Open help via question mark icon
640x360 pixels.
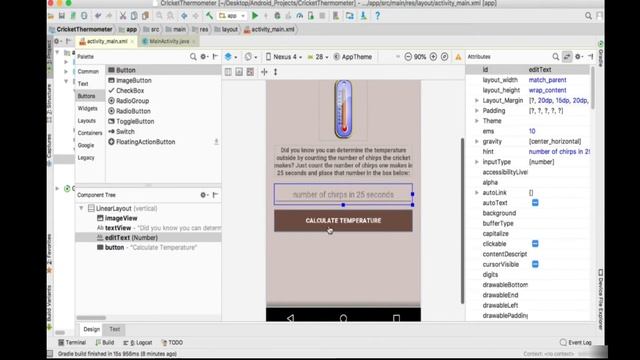[x=378, y=16]
